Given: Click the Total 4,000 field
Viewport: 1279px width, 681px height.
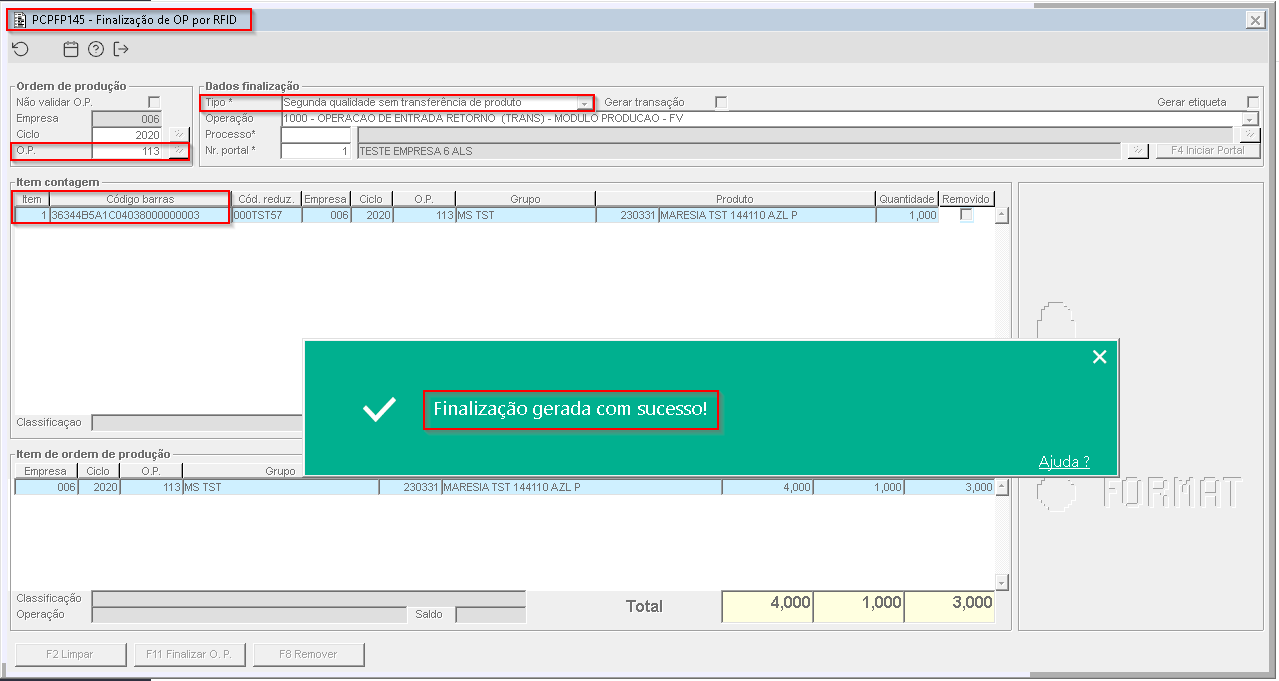Looking at the screenshot, I should click(767, 606).
